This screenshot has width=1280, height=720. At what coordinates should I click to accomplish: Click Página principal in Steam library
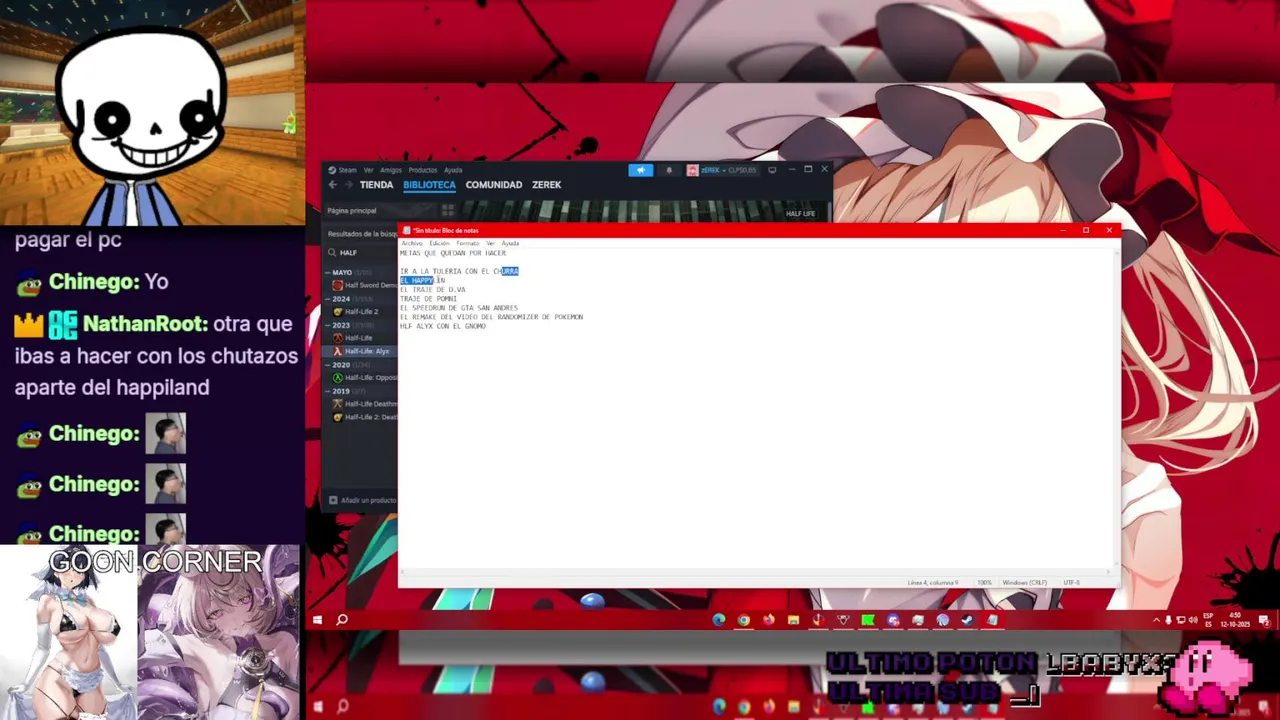tap(351, 211)
